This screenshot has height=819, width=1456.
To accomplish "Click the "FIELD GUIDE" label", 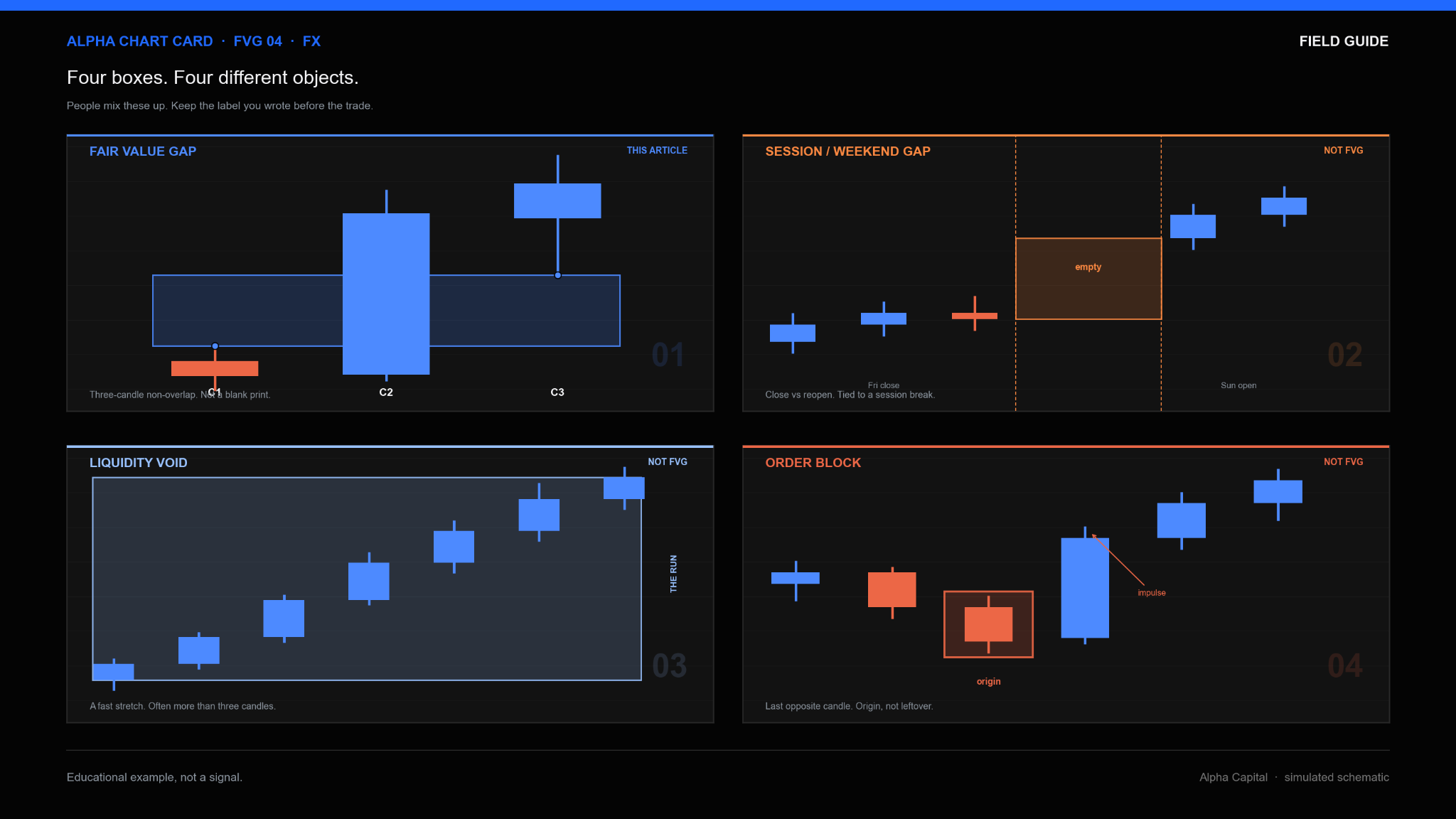I will point(1344,41).
